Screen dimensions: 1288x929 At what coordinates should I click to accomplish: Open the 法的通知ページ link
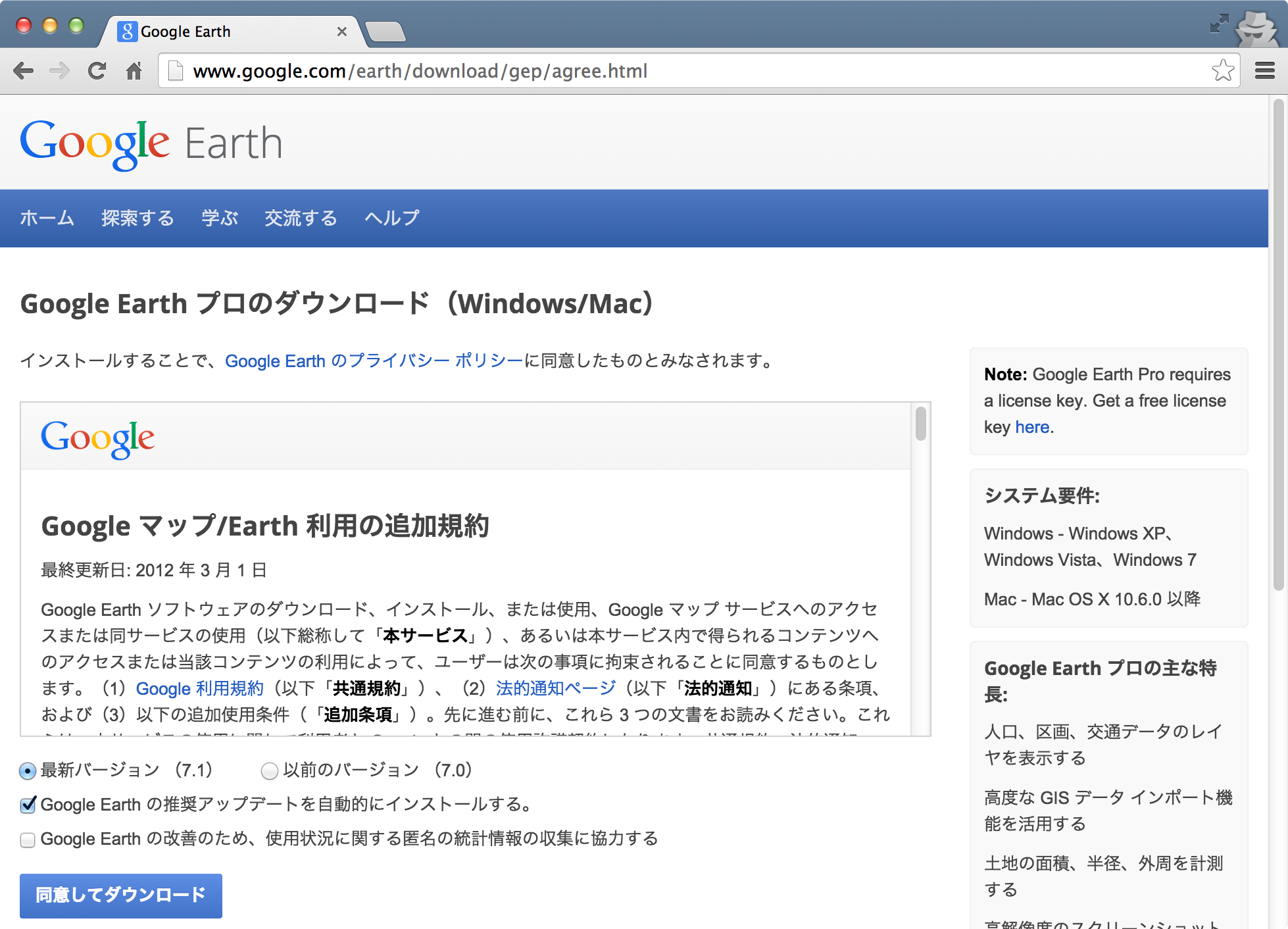[x=556, y=688]
